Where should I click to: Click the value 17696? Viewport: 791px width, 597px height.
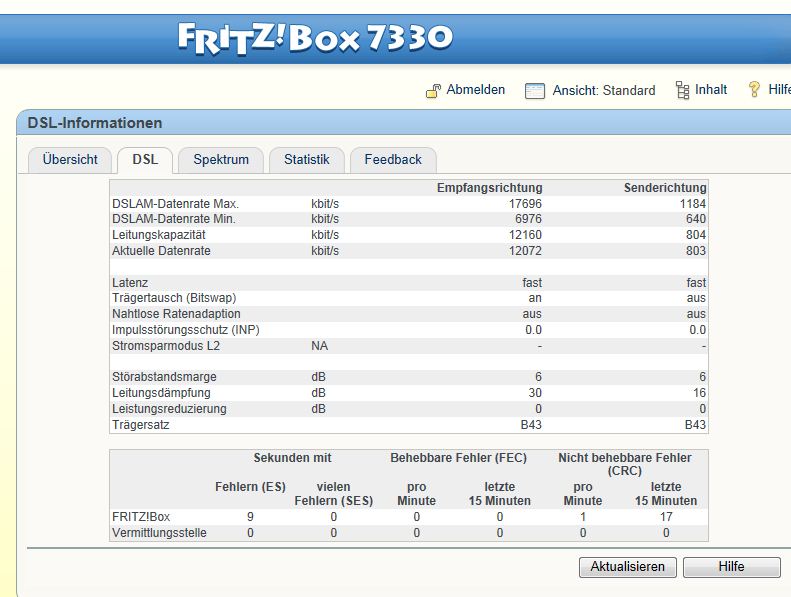click(x=525, y=204)
